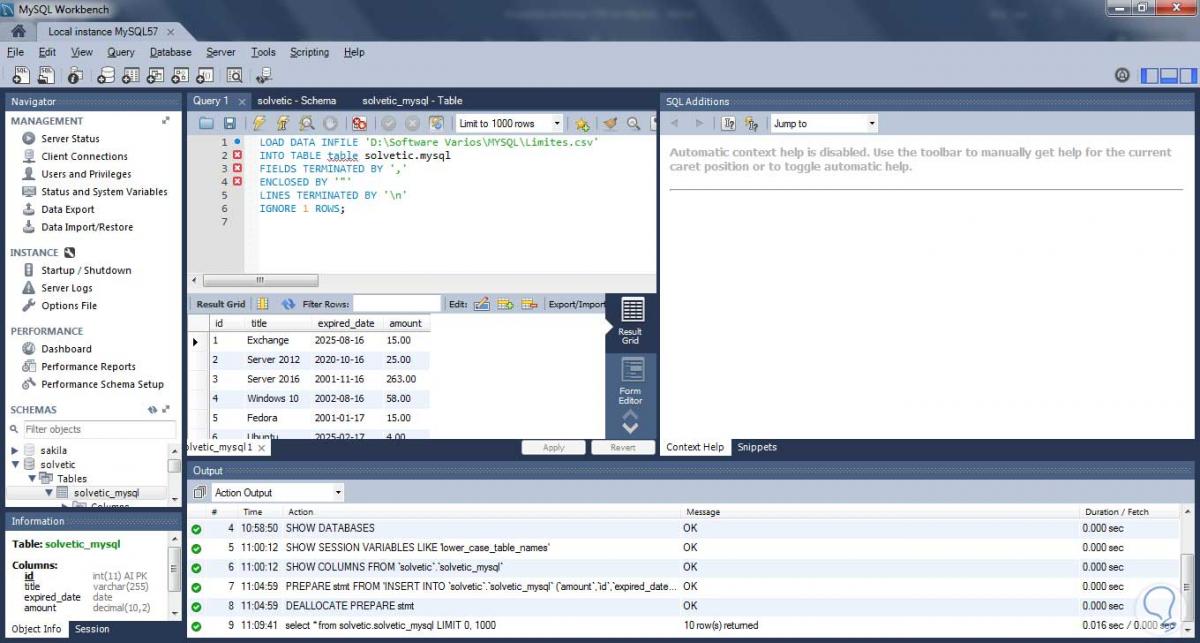Viewport: 1200px width, 643px height.
Task: Open the Database menu
Action: 170,52
